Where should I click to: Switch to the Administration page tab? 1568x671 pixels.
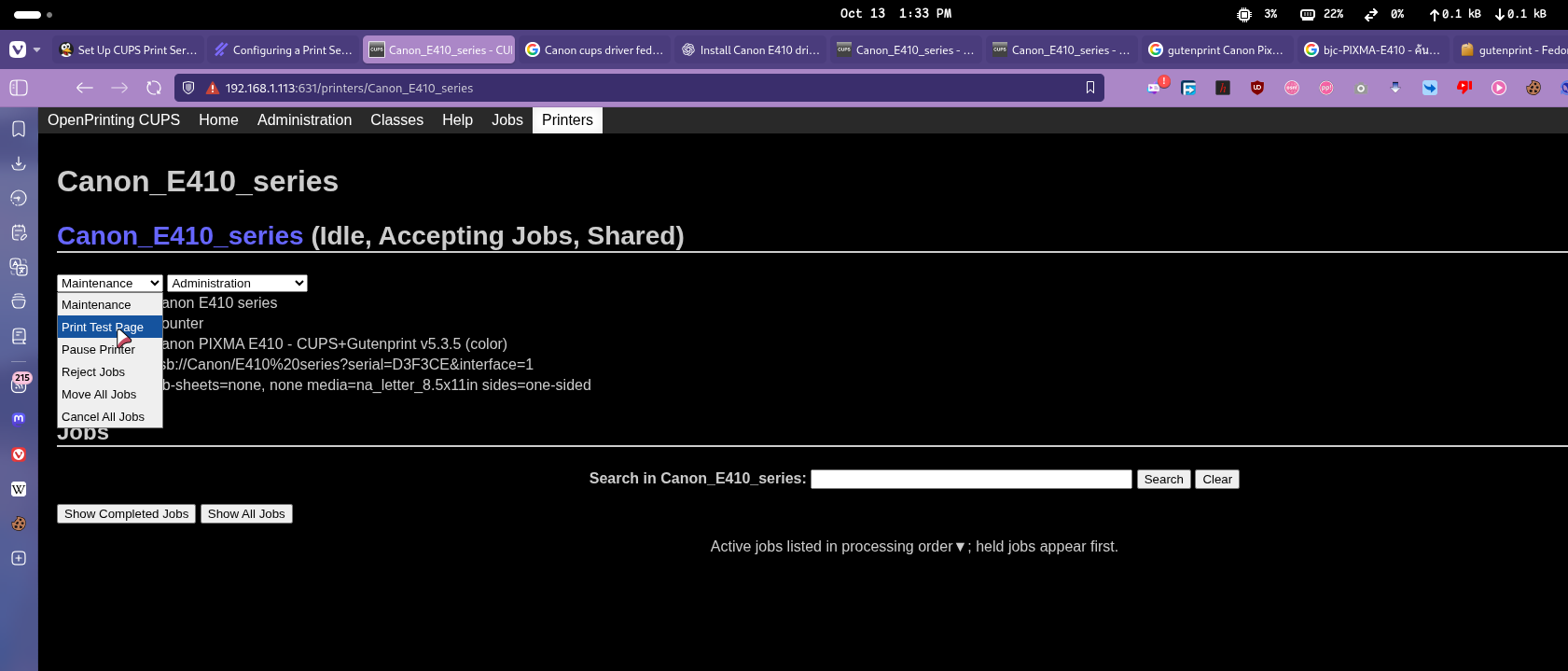[304, 120]
